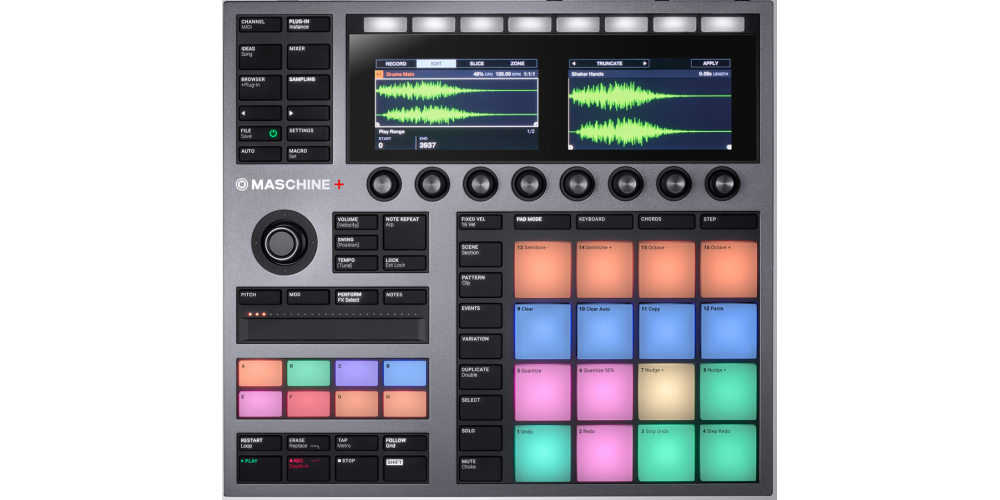The height and width of the screenshot is (500, 1000).
Task: Click the VOLUME Velocity button
Action: click(357, 222)
